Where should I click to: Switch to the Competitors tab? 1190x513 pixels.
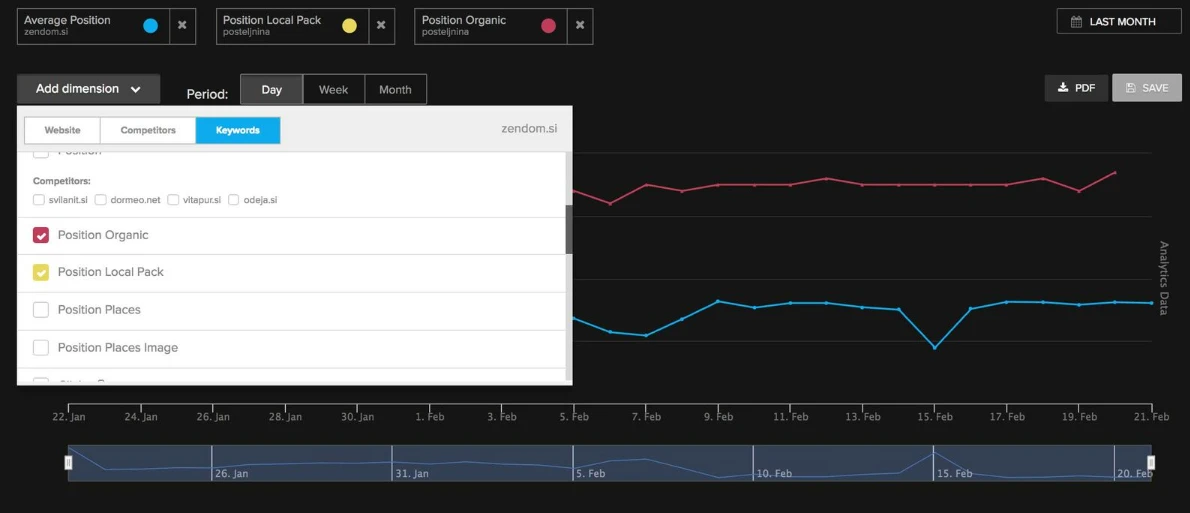tap(148, 130)
